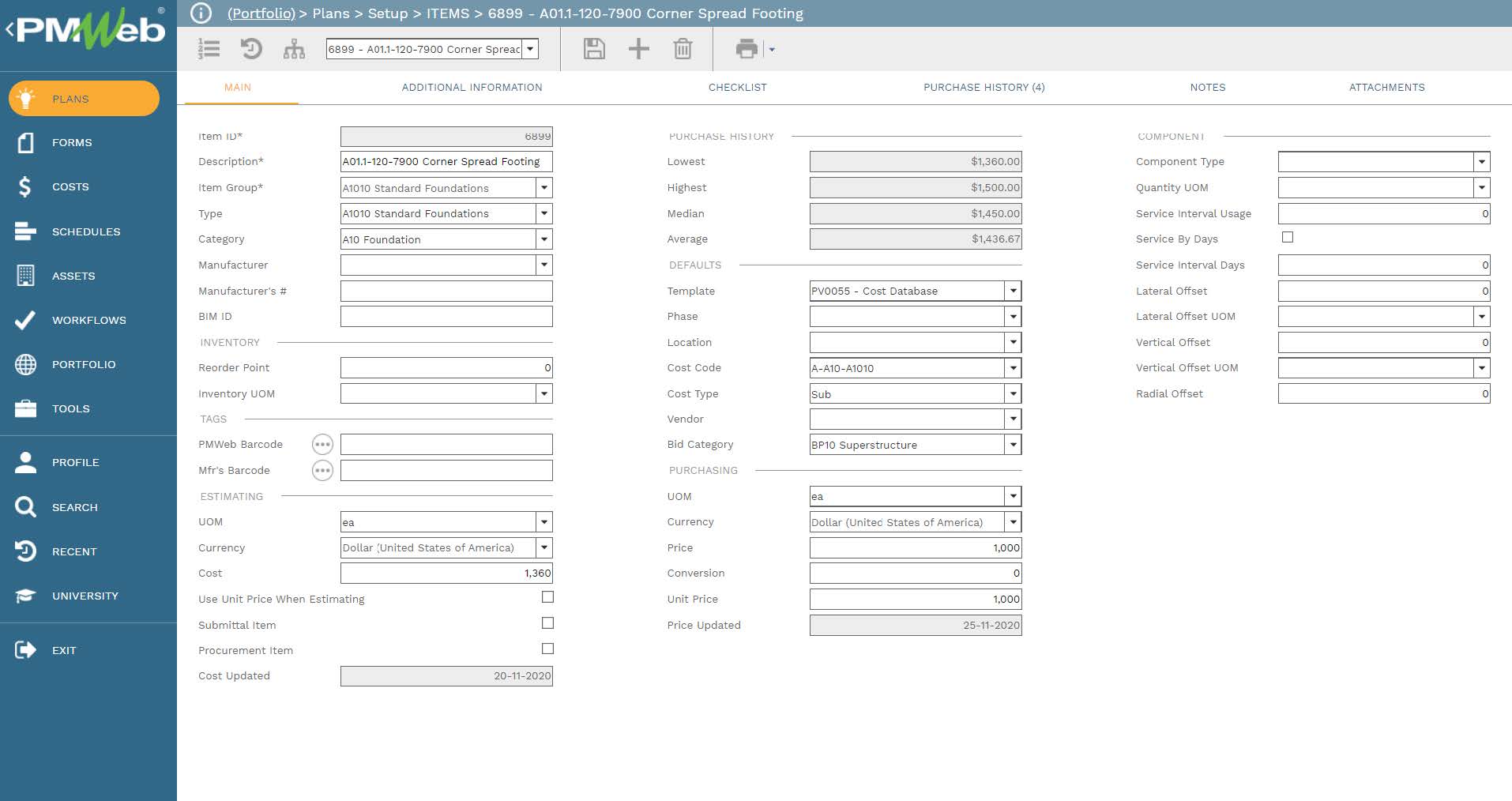
Task: Click the PMWeb Barcode ellipsis button
Action: 322,445
